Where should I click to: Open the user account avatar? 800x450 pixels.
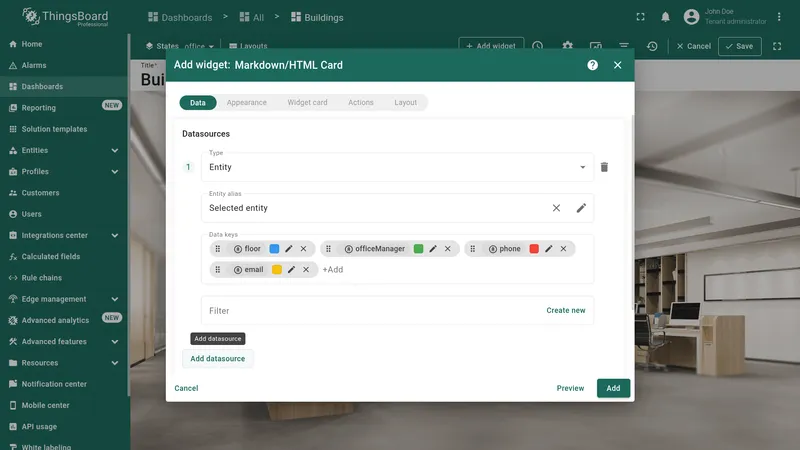click(x=691, y=17)
